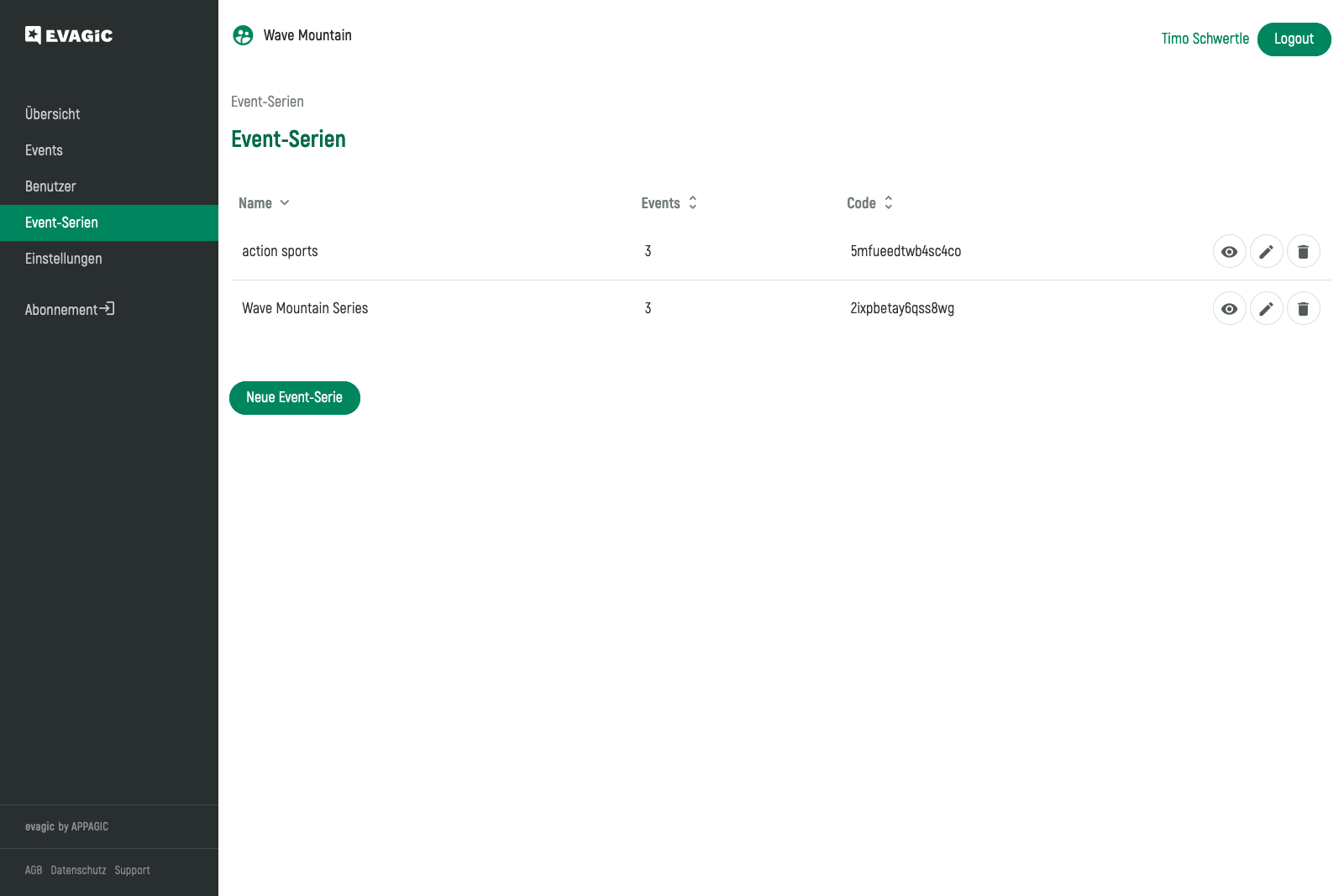Go to Events in the sidebar
This screenshot has height=896, width=1344.
point(44,150)
